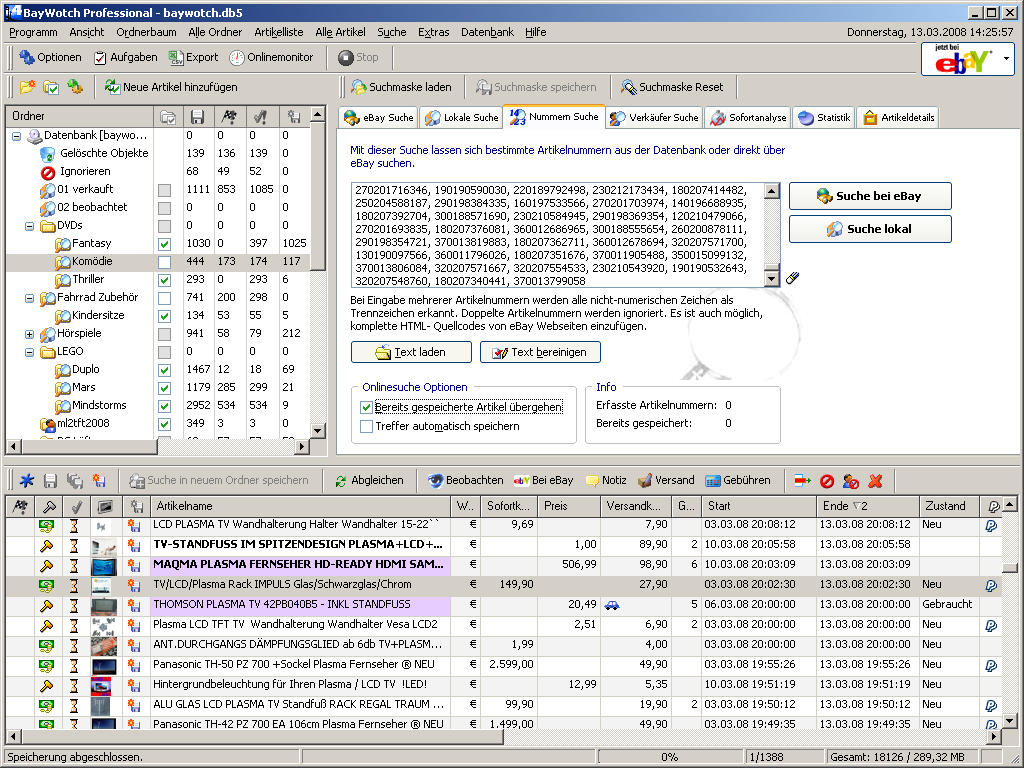
Task: Select the MAQMA PLASMA FERNSEHER result row
Action: point(504,565)
